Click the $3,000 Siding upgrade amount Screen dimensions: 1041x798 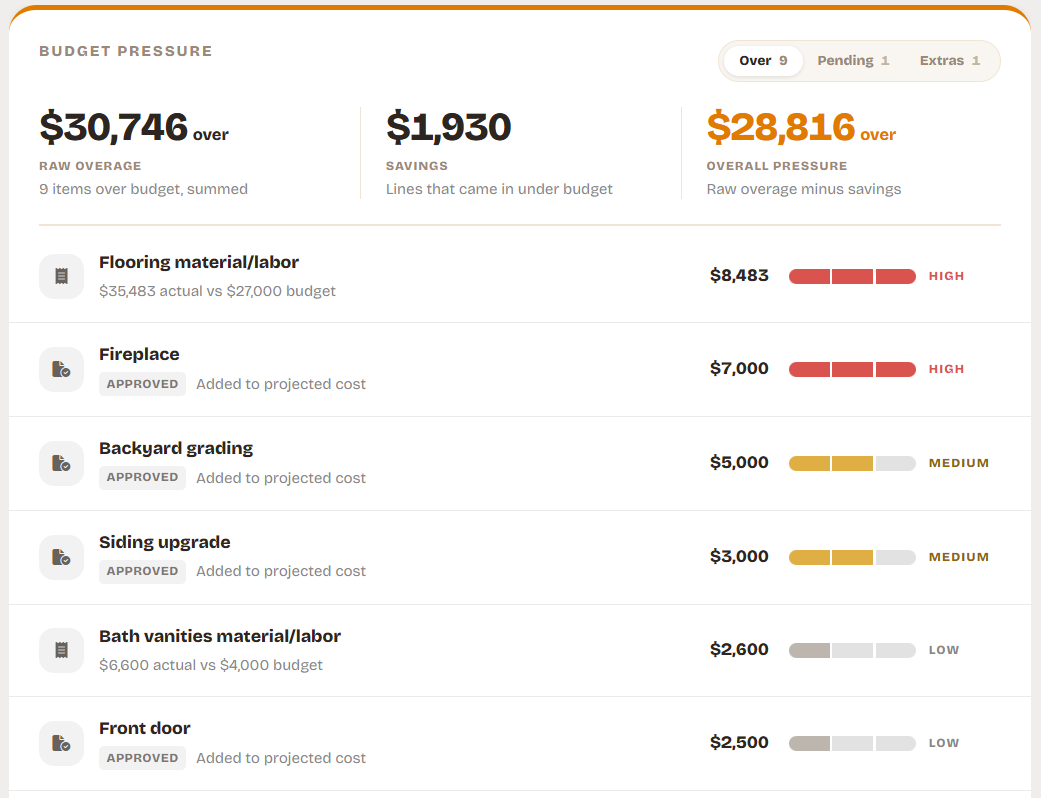739,556
